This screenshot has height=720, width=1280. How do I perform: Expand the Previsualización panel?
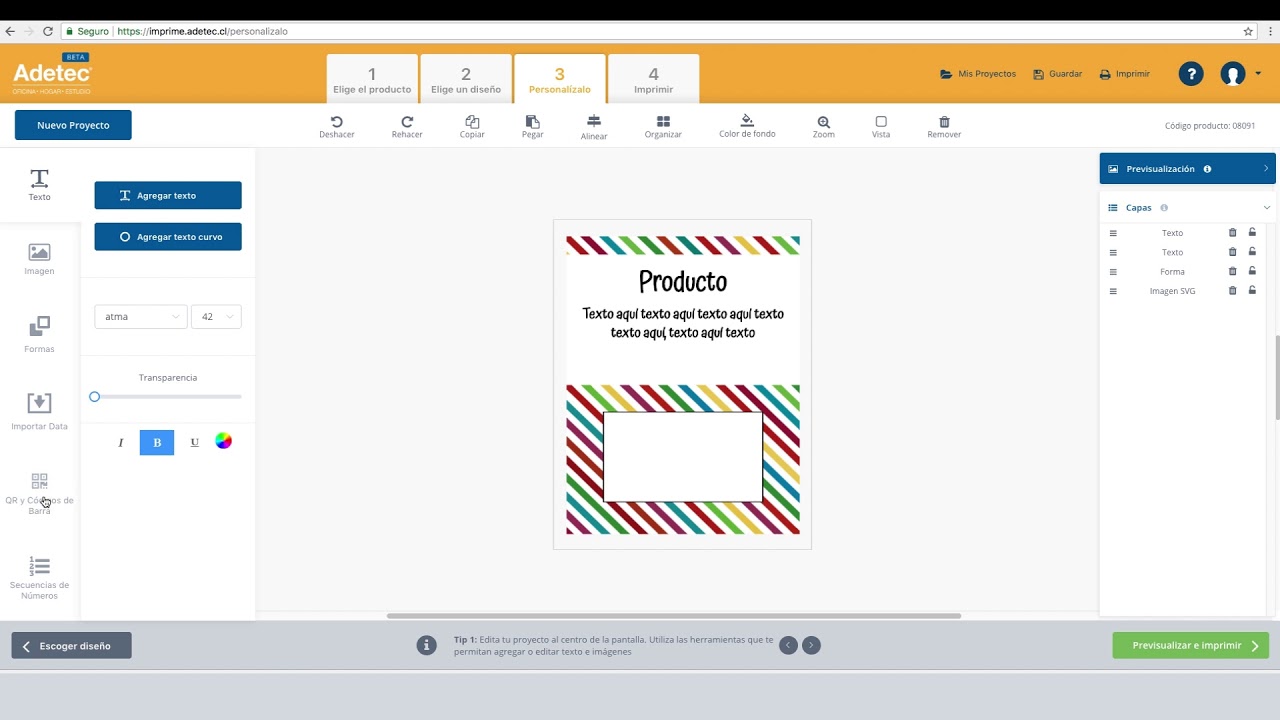coord(1266,168)
